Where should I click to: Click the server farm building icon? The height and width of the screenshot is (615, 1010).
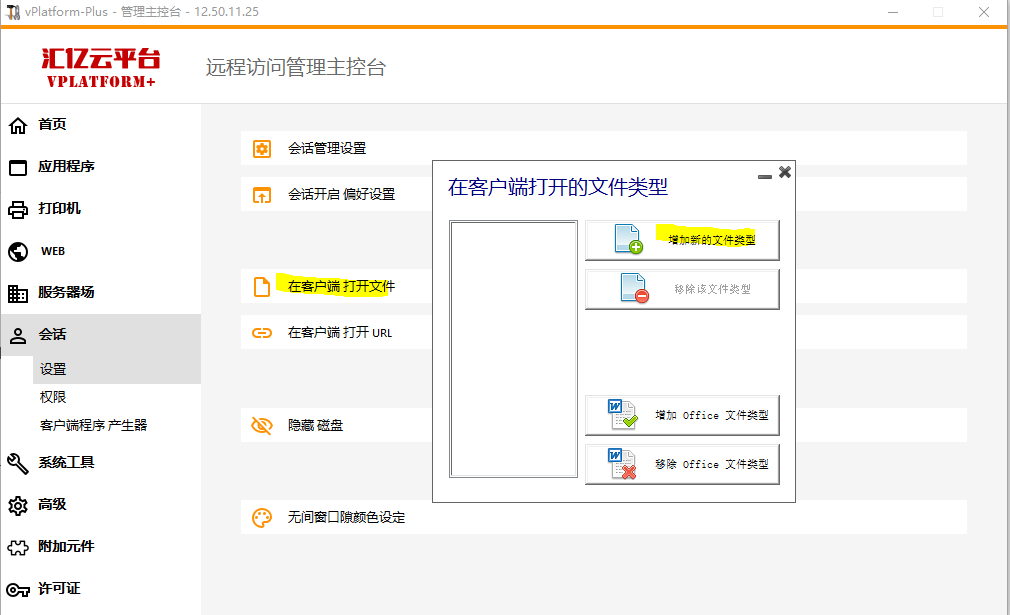click(x=18, y=293)
